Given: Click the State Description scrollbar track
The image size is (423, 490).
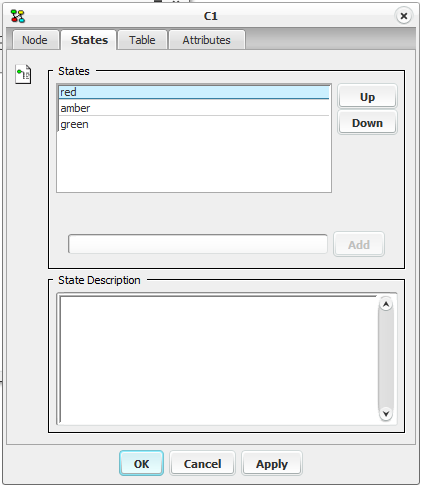Looking at the screenshot, I should (386, 359).
